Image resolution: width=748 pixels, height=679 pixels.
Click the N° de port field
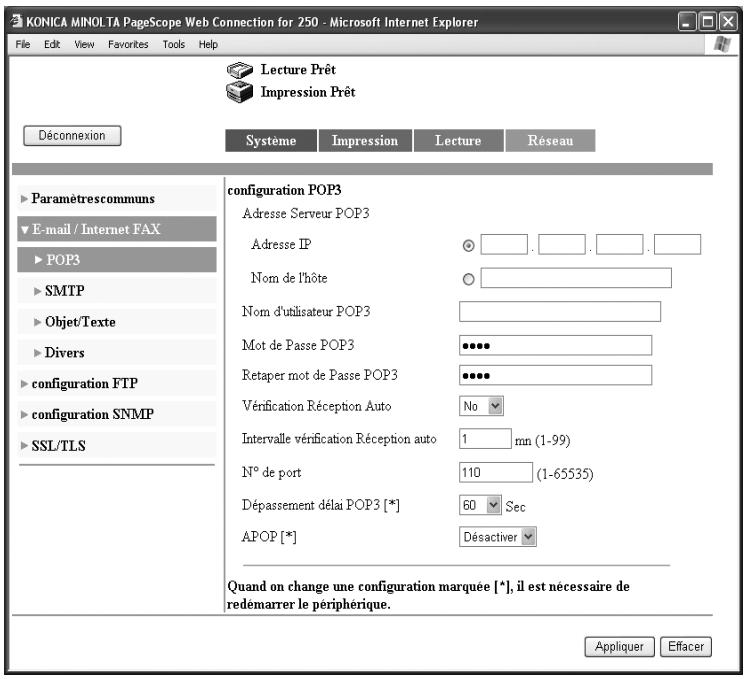(496, 472)
